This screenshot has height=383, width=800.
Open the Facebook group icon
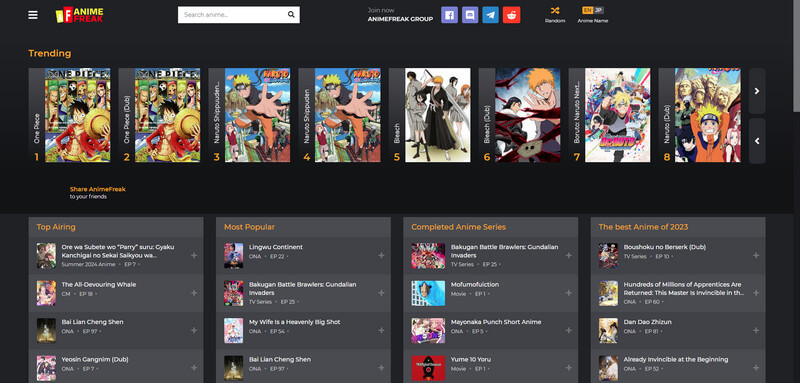point(449,15)
